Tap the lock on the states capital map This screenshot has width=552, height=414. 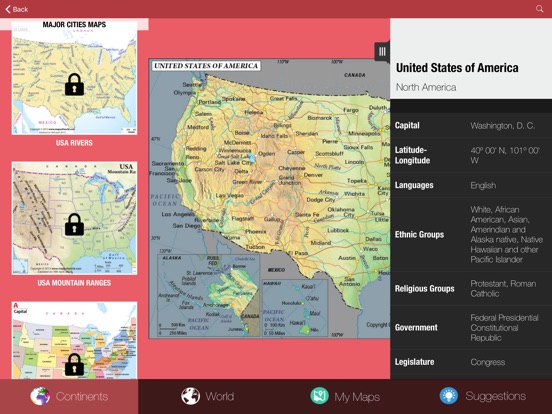(x=74, y=364)
